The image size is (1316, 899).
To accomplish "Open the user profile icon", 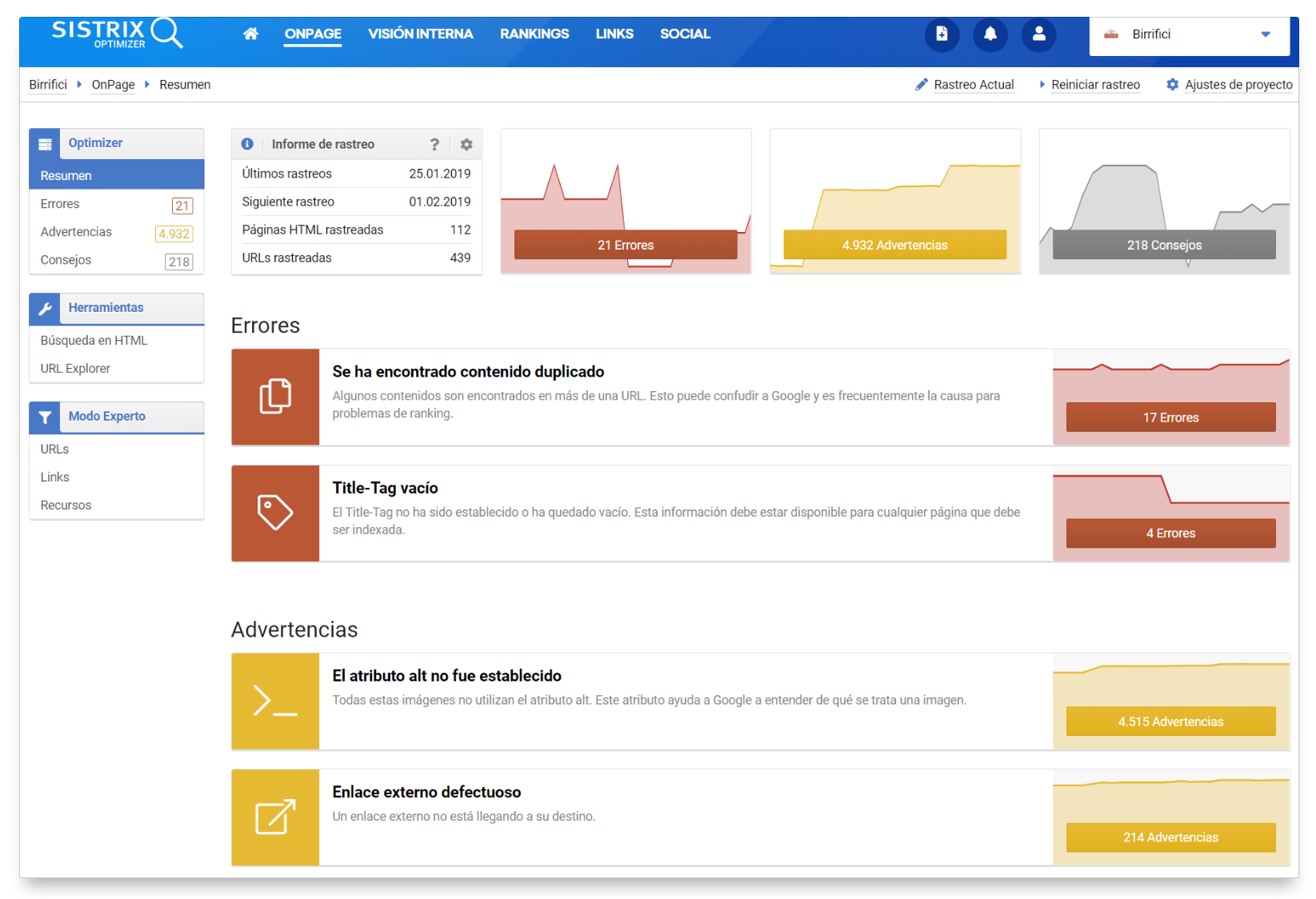I will pyautogui.click(x=1038, y=34).
